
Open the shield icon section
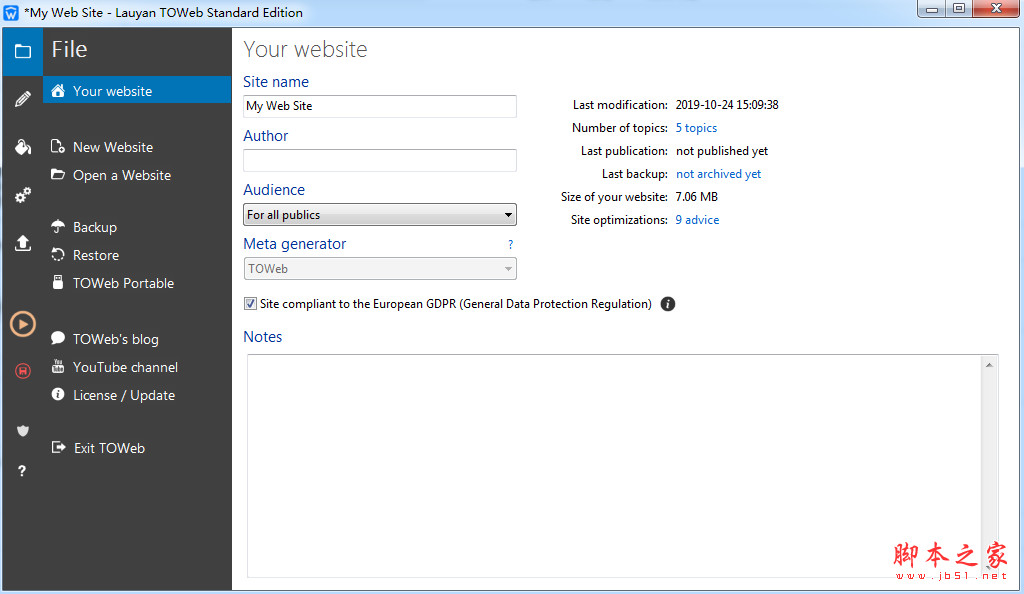click(22, 430)
